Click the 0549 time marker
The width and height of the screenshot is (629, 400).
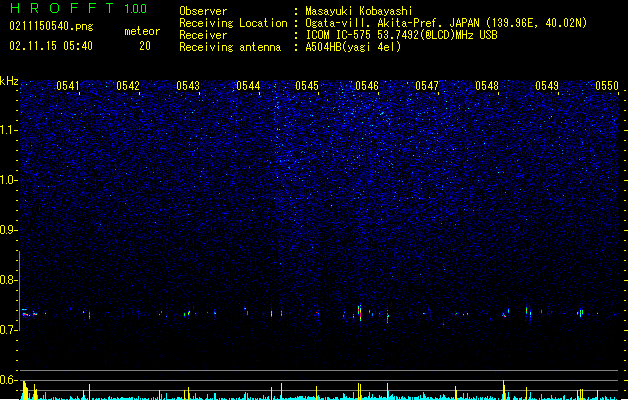tap(547, 85)
